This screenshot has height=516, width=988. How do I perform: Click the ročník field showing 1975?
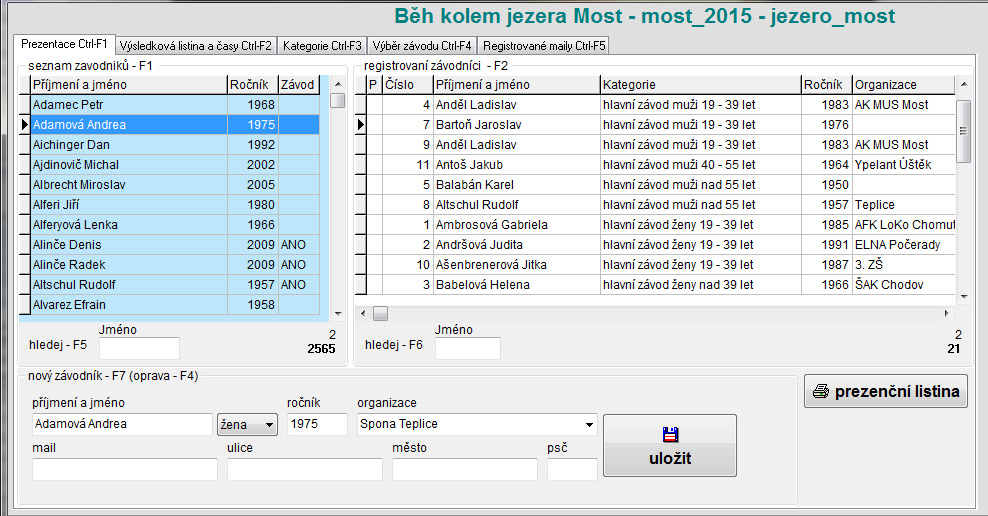click(317, 424)
